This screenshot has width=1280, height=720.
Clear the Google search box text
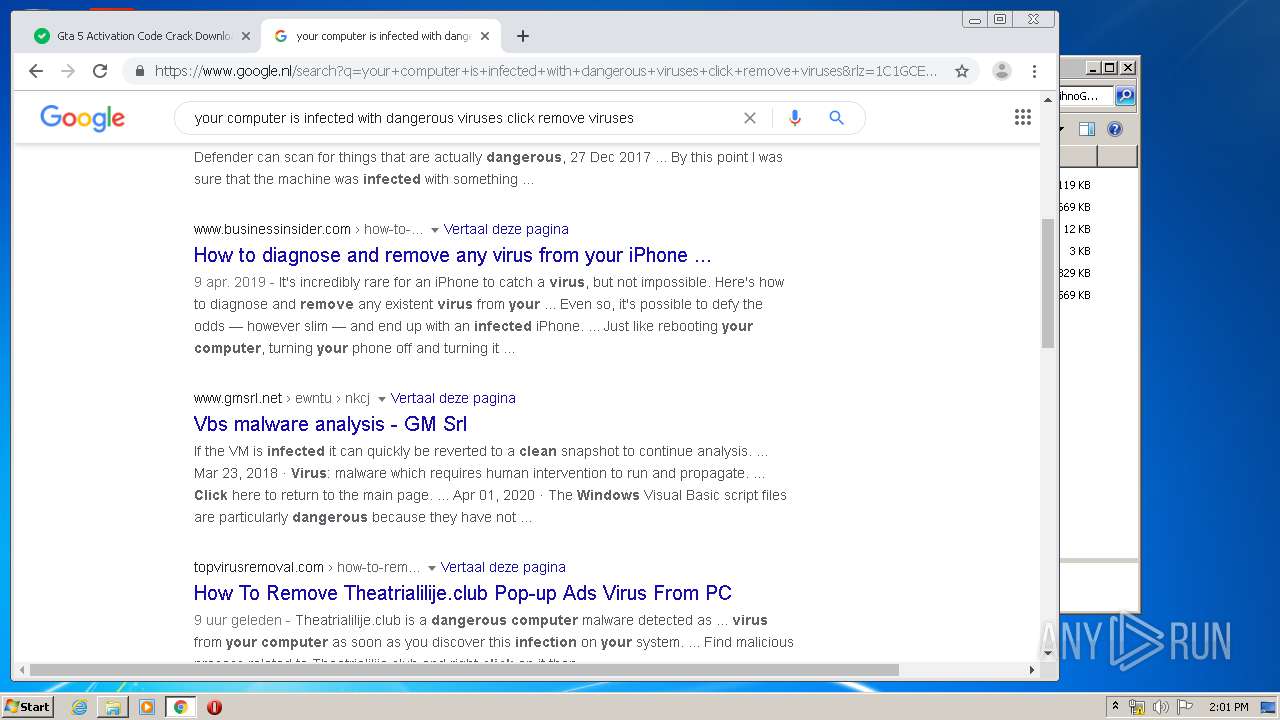coord(750,118)
